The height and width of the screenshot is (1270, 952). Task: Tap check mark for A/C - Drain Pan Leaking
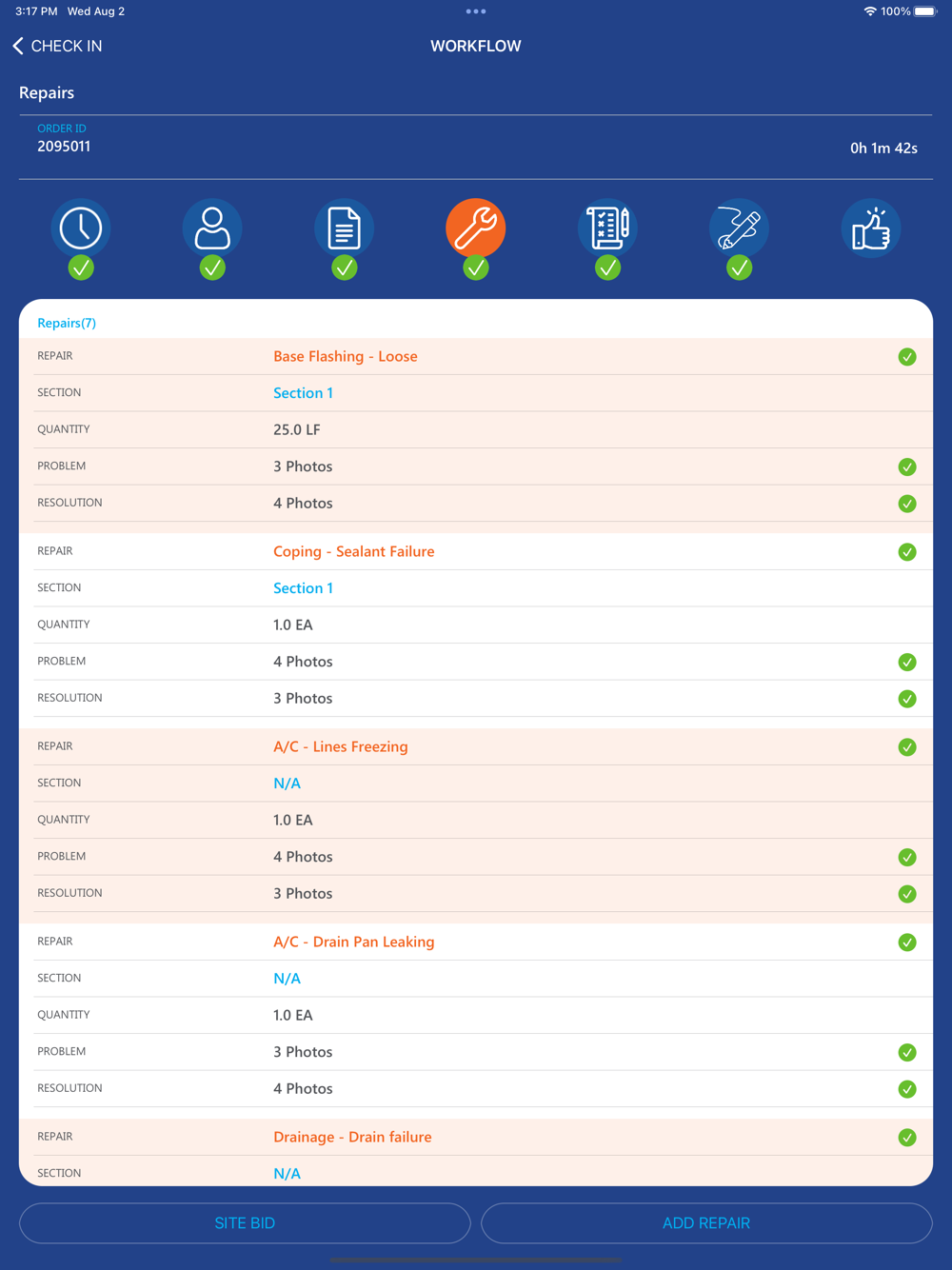pyautogui.click(x=907, y=943)
